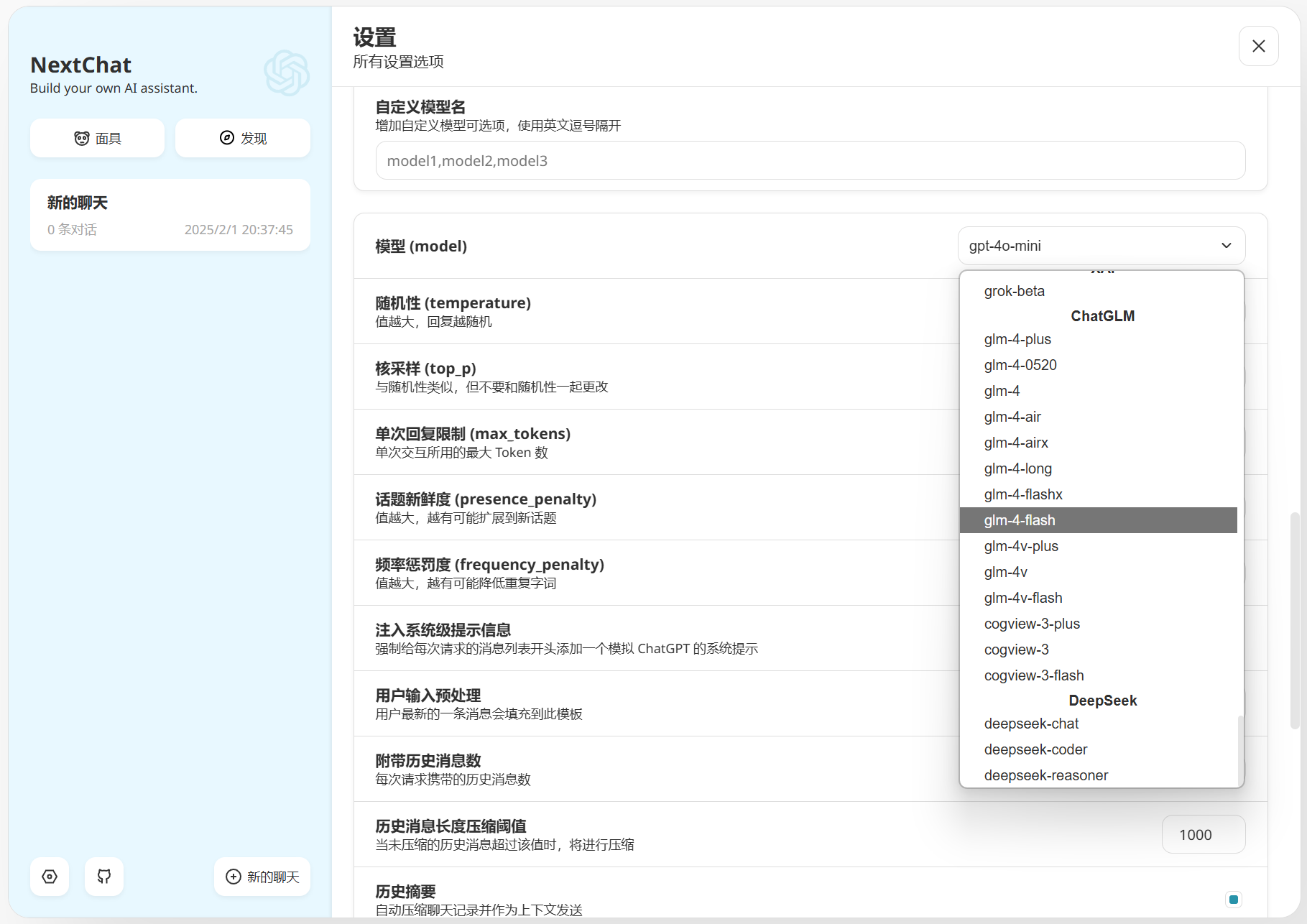Enable the 历史摘要 auto-compress toggle
Viewport: 1307px width, 924px height.
[1233, 899]
